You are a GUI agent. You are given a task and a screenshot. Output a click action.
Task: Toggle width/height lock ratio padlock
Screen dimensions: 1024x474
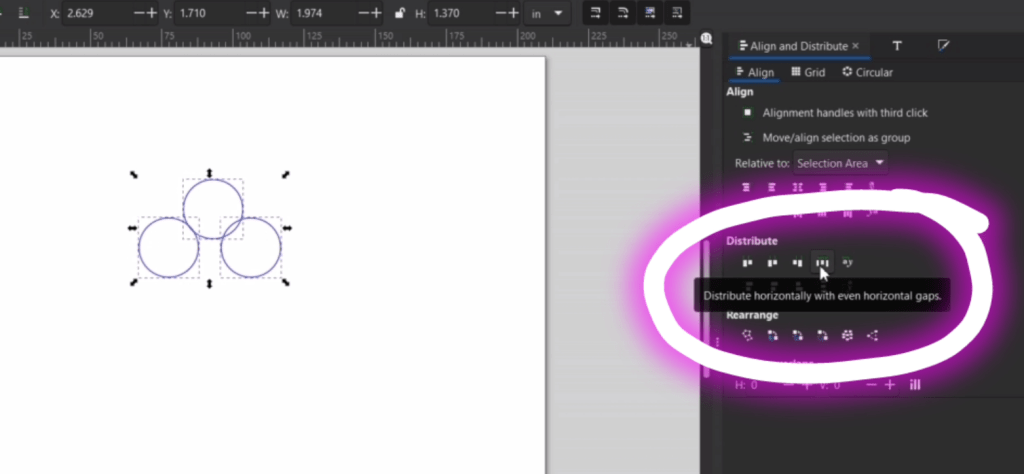(x=400, y=13)
